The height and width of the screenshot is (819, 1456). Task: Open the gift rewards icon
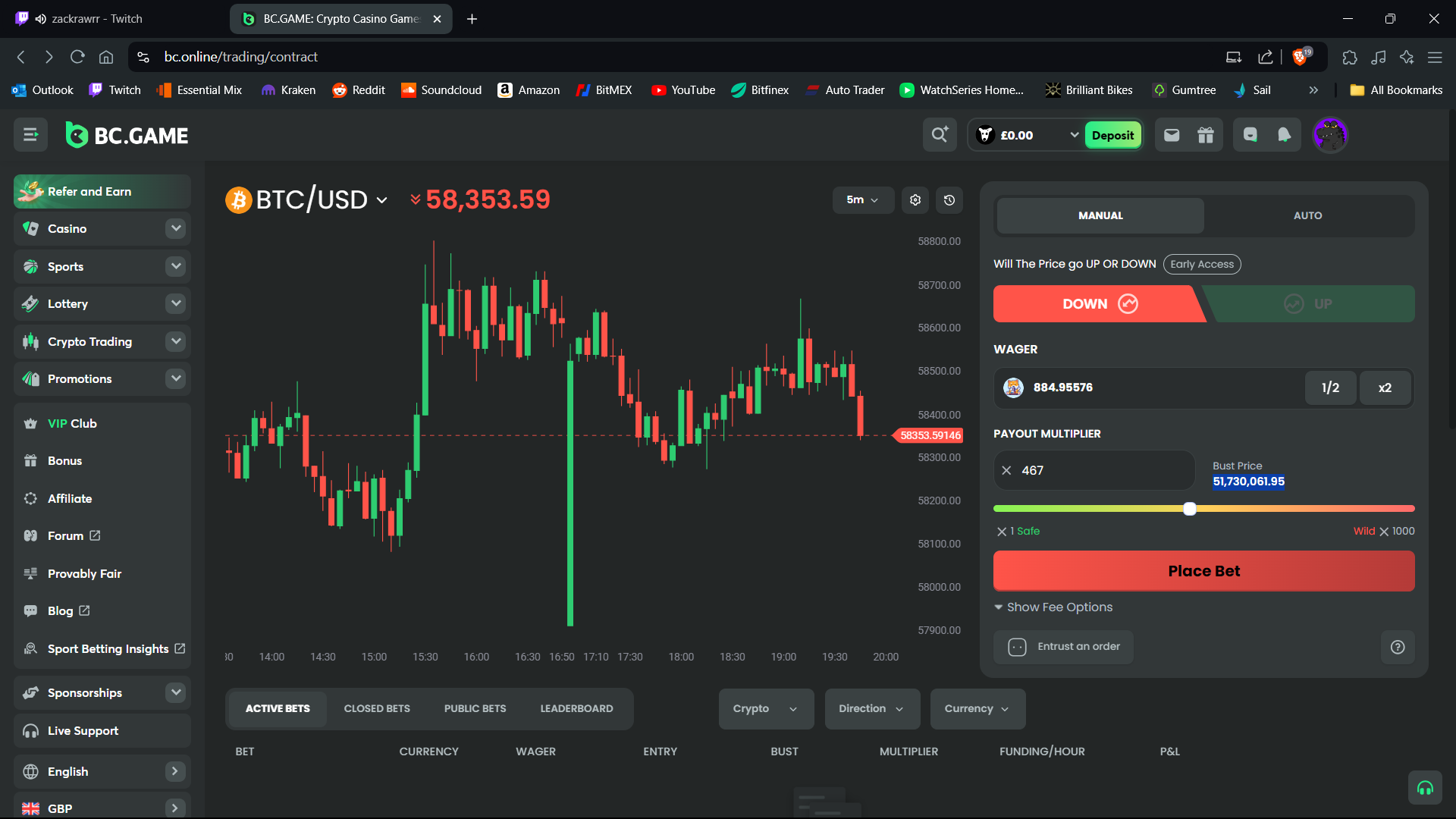pos(1206,135)
